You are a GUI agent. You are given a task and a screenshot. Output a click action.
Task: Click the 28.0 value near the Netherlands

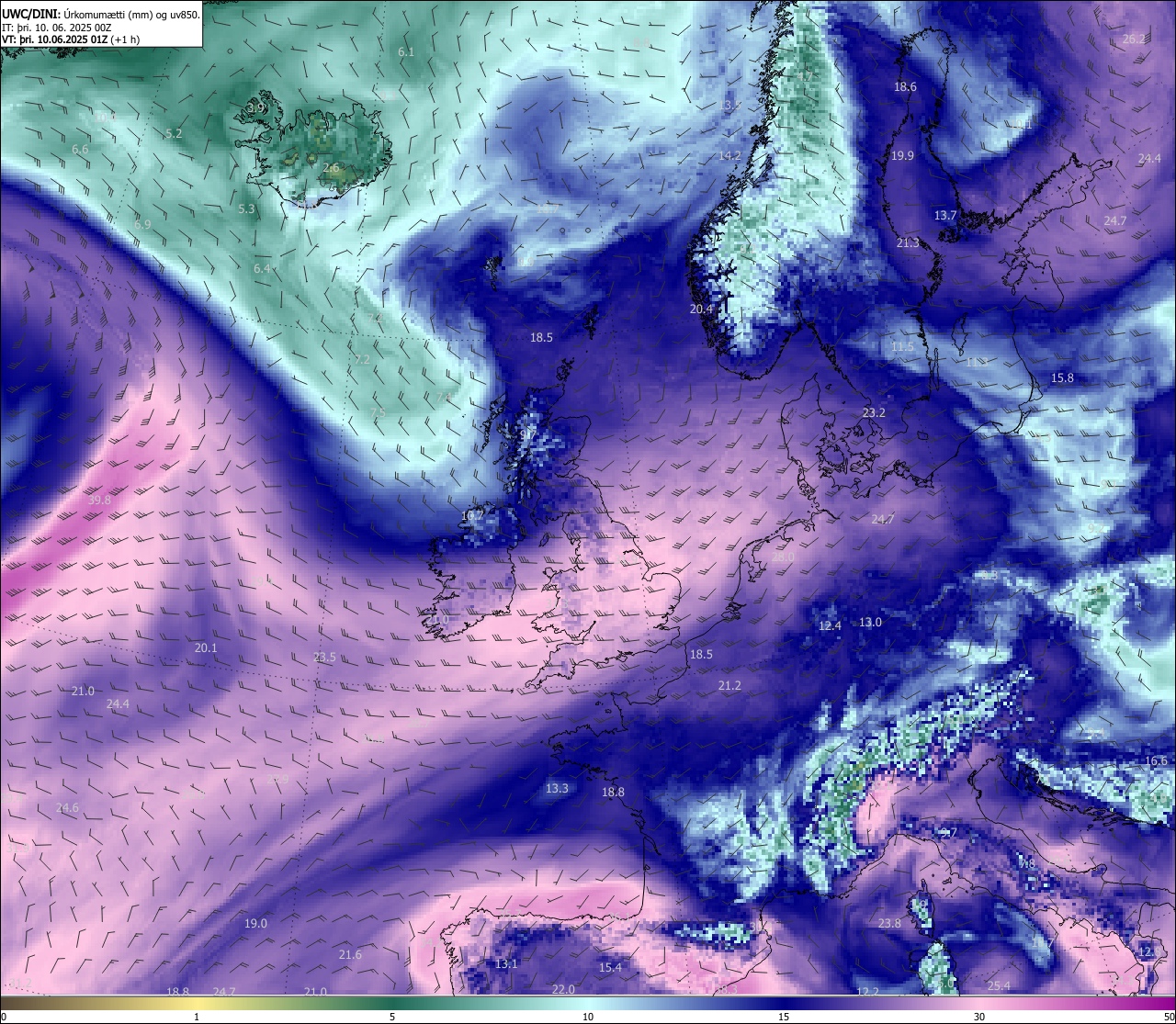[x=783, y=557]
